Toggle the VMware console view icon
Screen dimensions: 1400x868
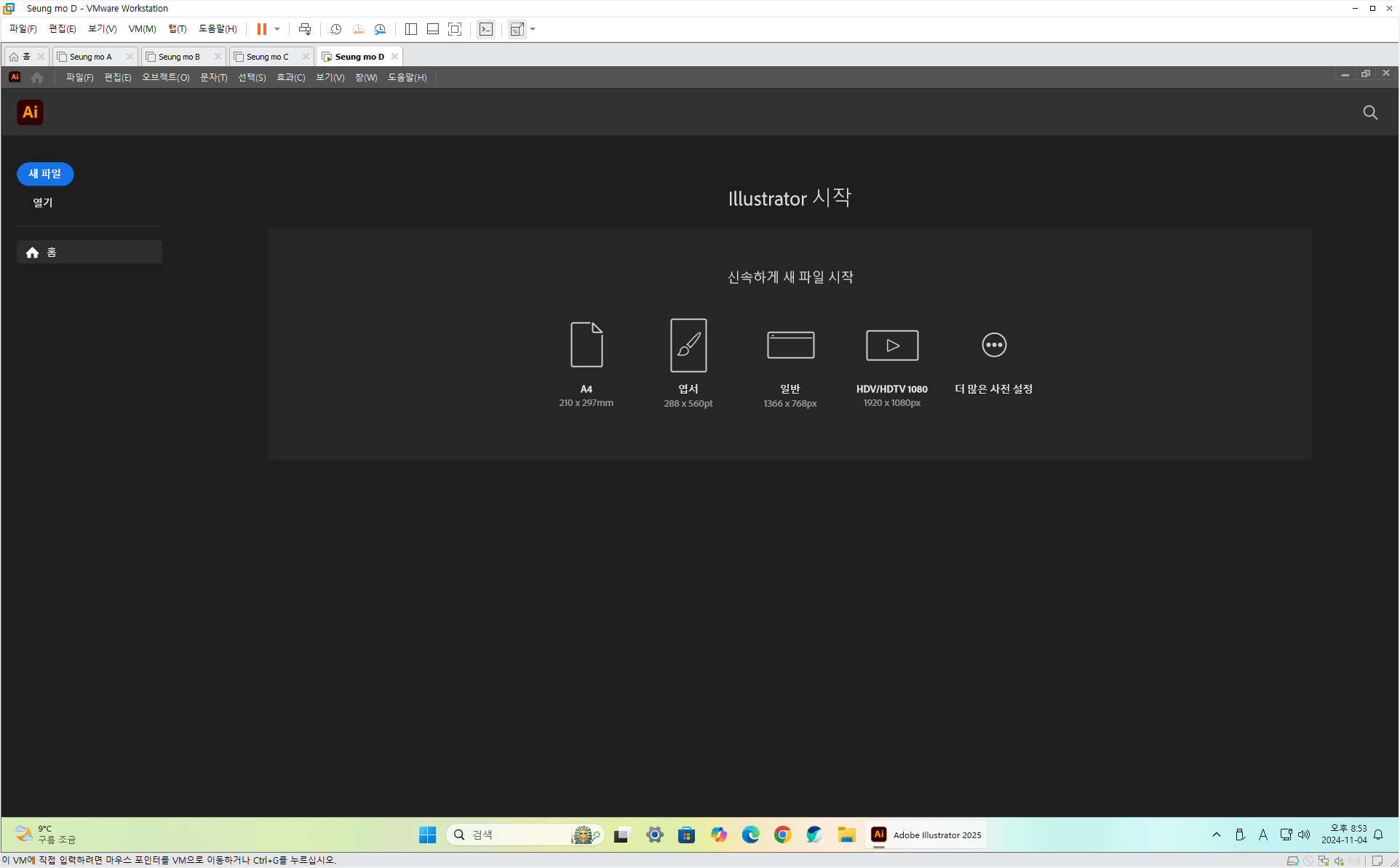point(486,29)
